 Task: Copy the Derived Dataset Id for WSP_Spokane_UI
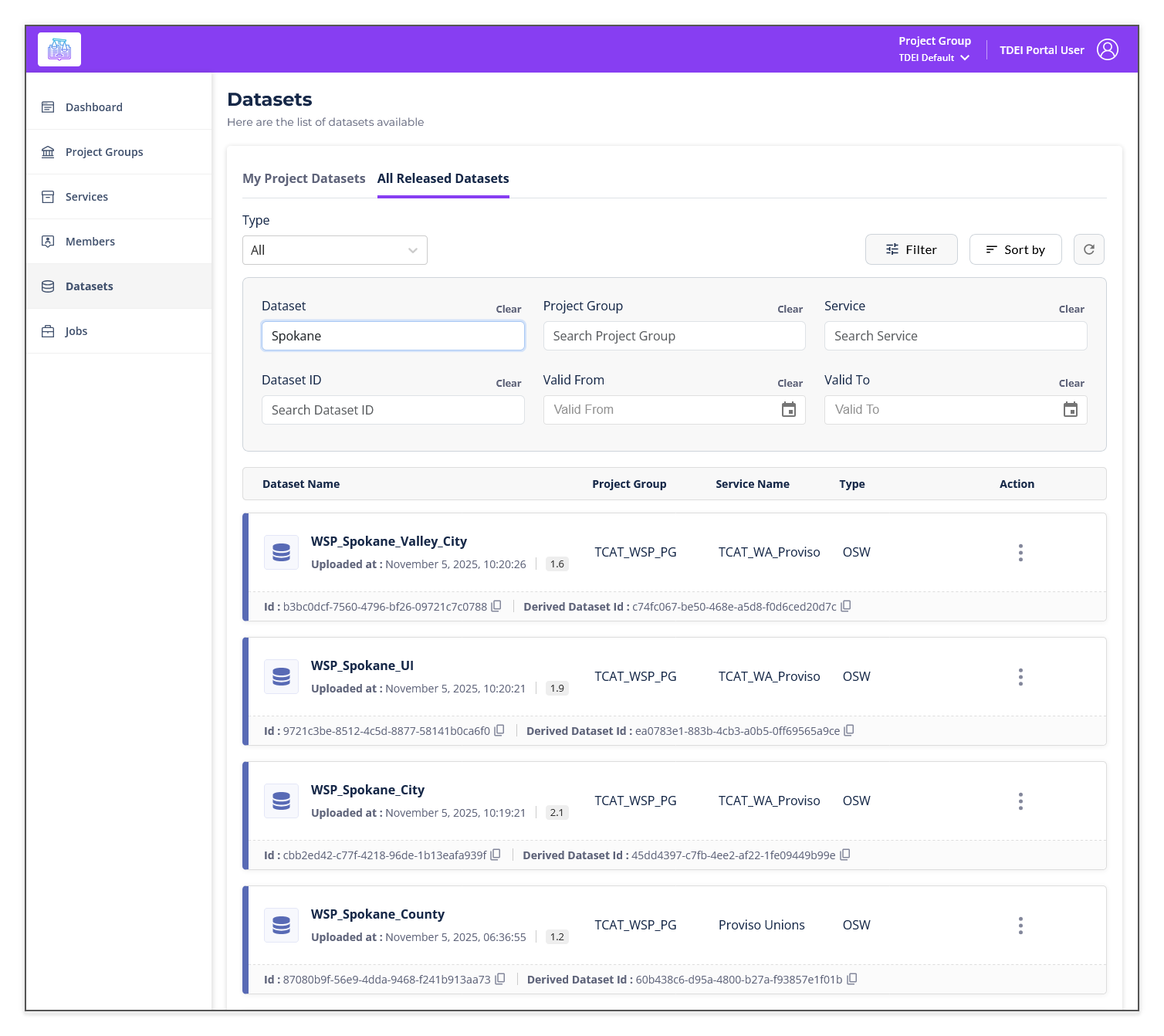pyautogui.click(x=848, y=730)
